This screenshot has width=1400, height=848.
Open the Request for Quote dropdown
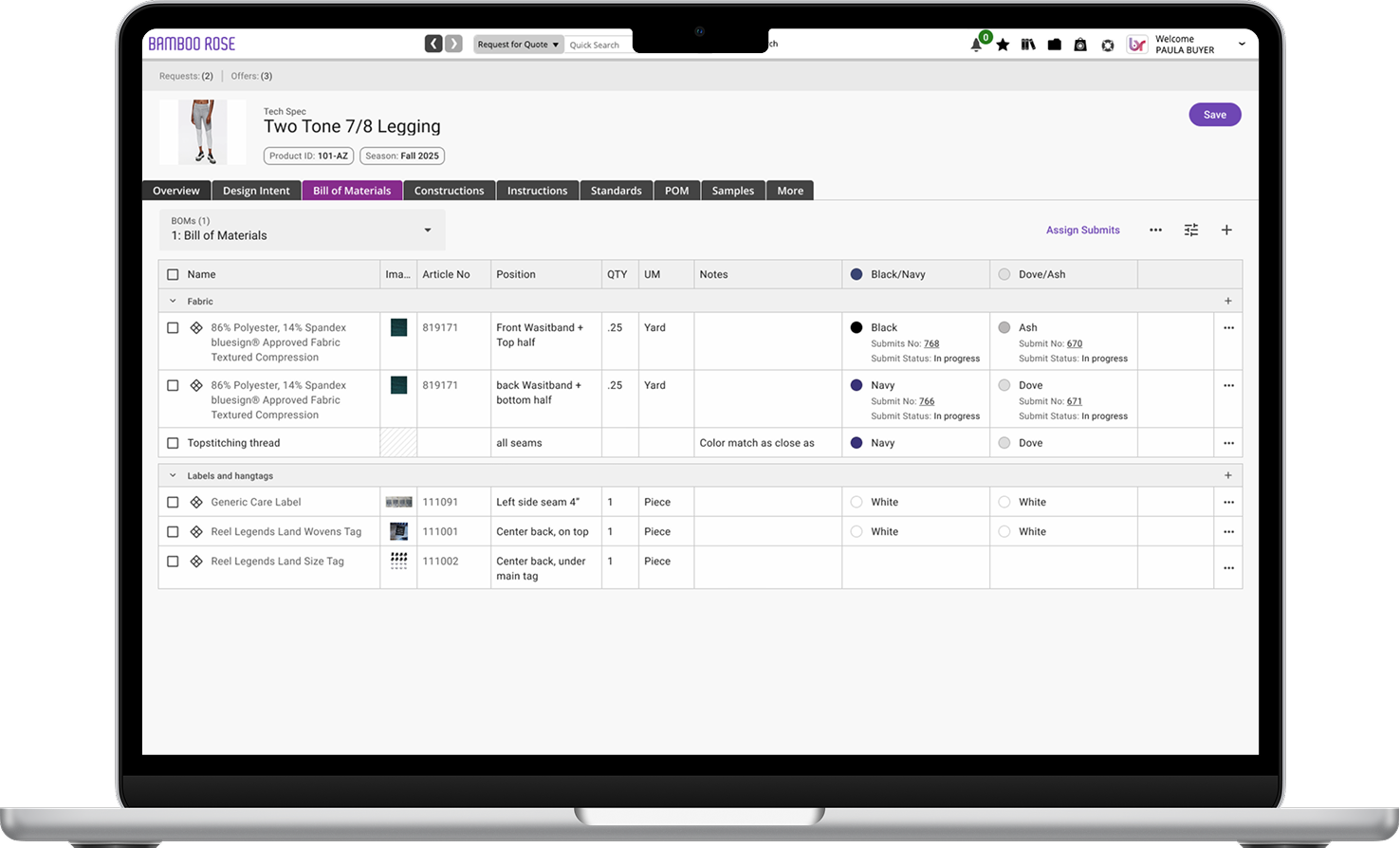click(x=519, y=45)
